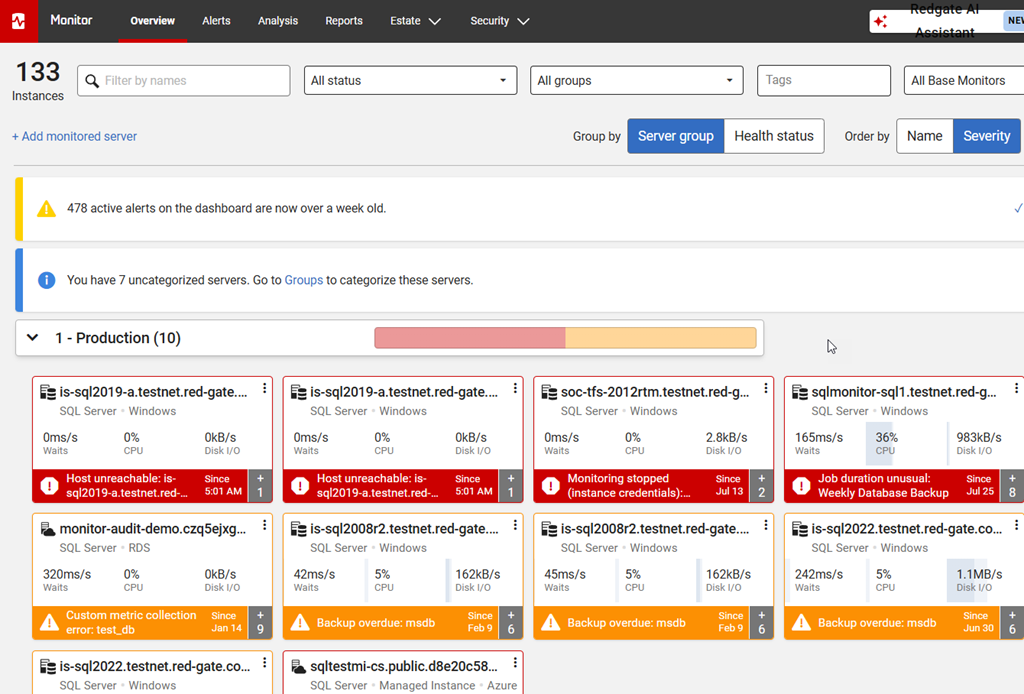Viewport: 1024px width, 694px height.
Task: Expand the Security menu in the navigation bar
Action: (x=500, y=21)
